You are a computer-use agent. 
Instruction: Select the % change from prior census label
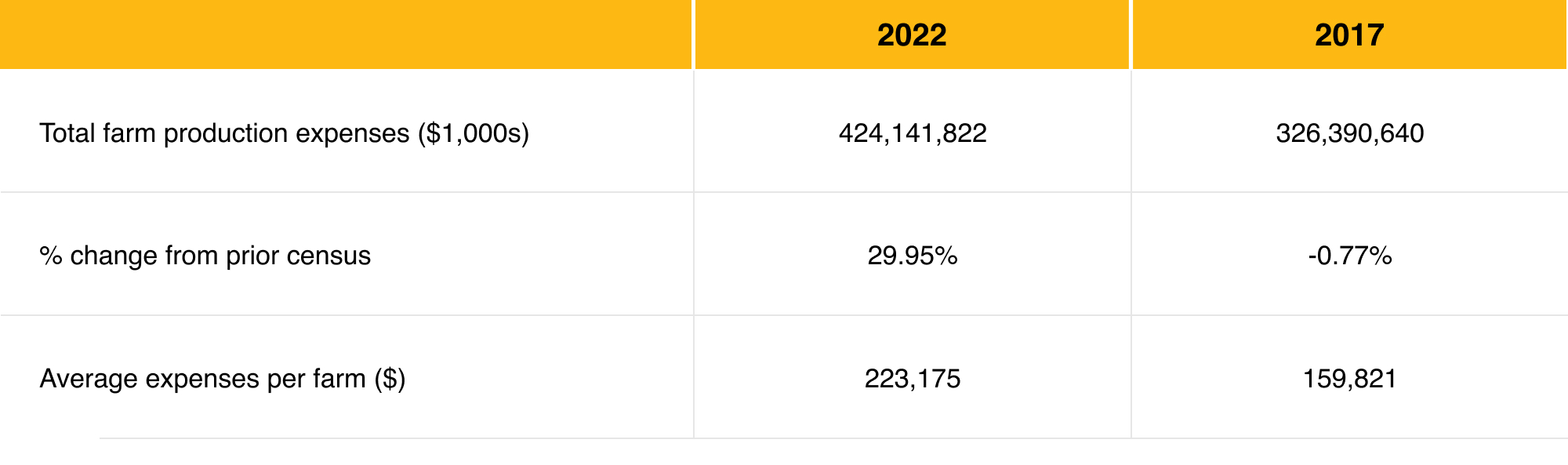(205, 256)
